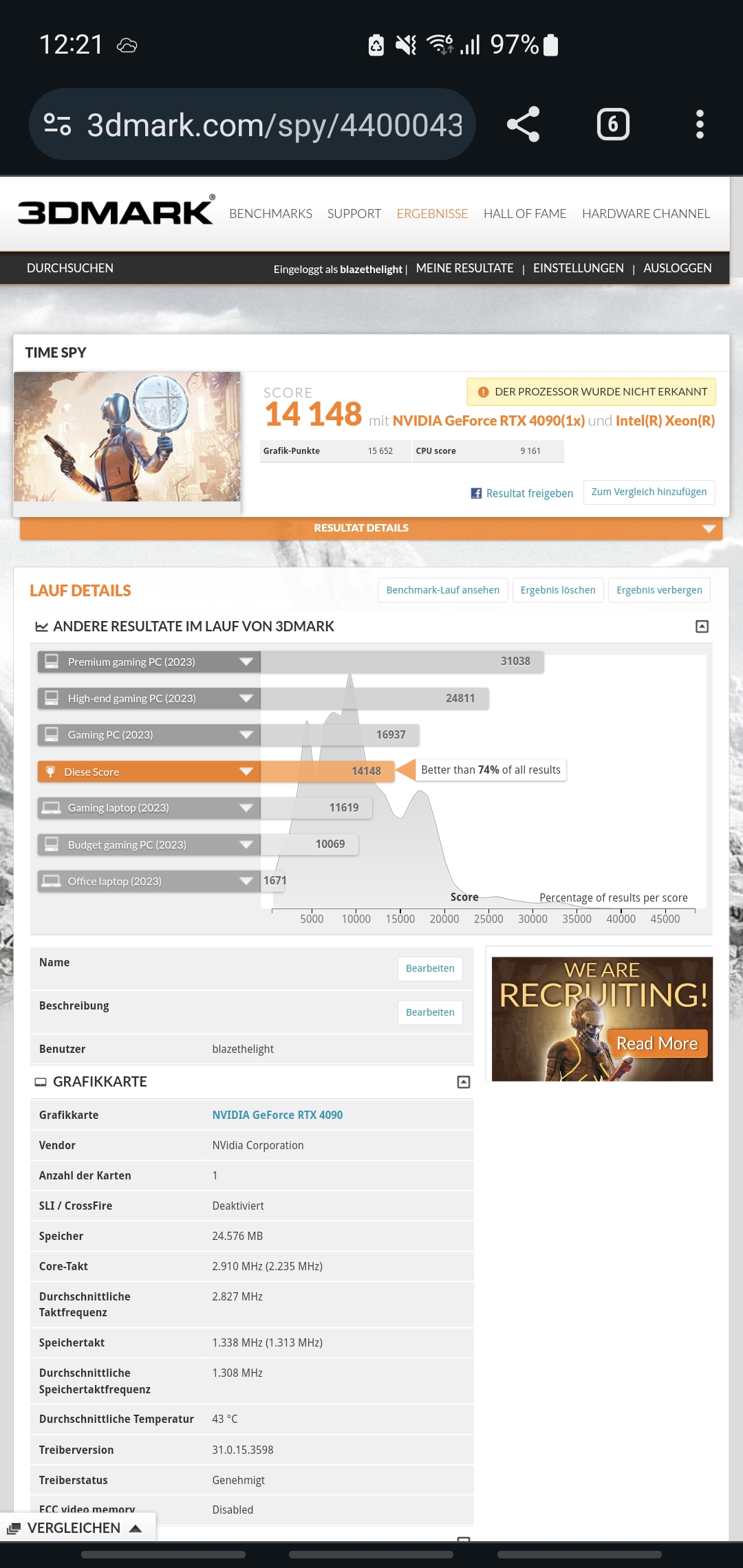This screenshot has width=743, height=1568.
Task: Click compare icon beside VERGLEICHEN
Action: (x=14, y=1528)
